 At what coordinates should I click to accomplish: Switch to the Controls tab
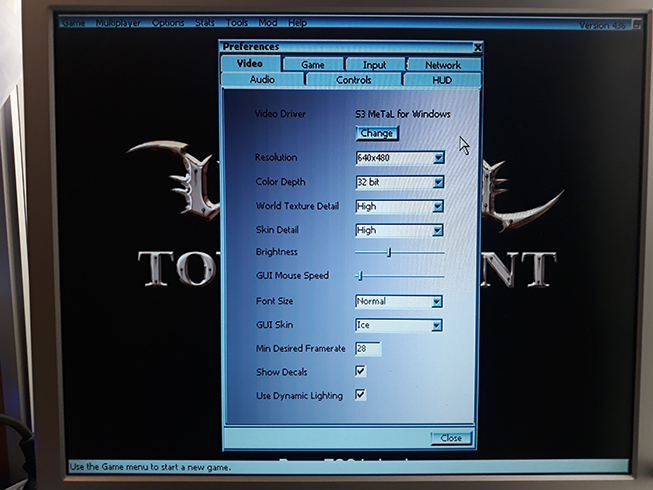354,80
